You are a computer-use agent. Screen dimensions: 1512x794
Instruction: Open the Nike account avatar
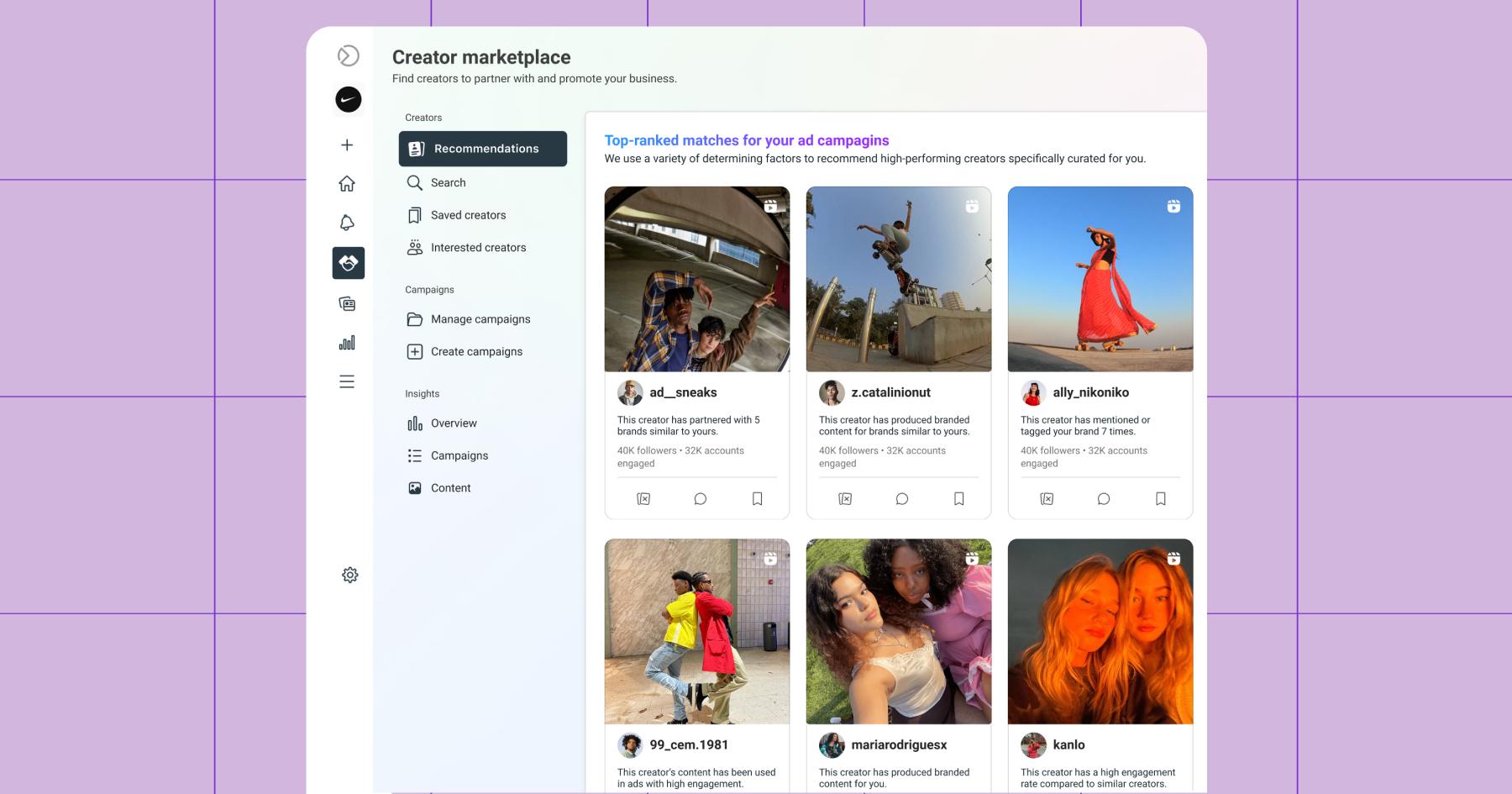(x=348, y=99)
